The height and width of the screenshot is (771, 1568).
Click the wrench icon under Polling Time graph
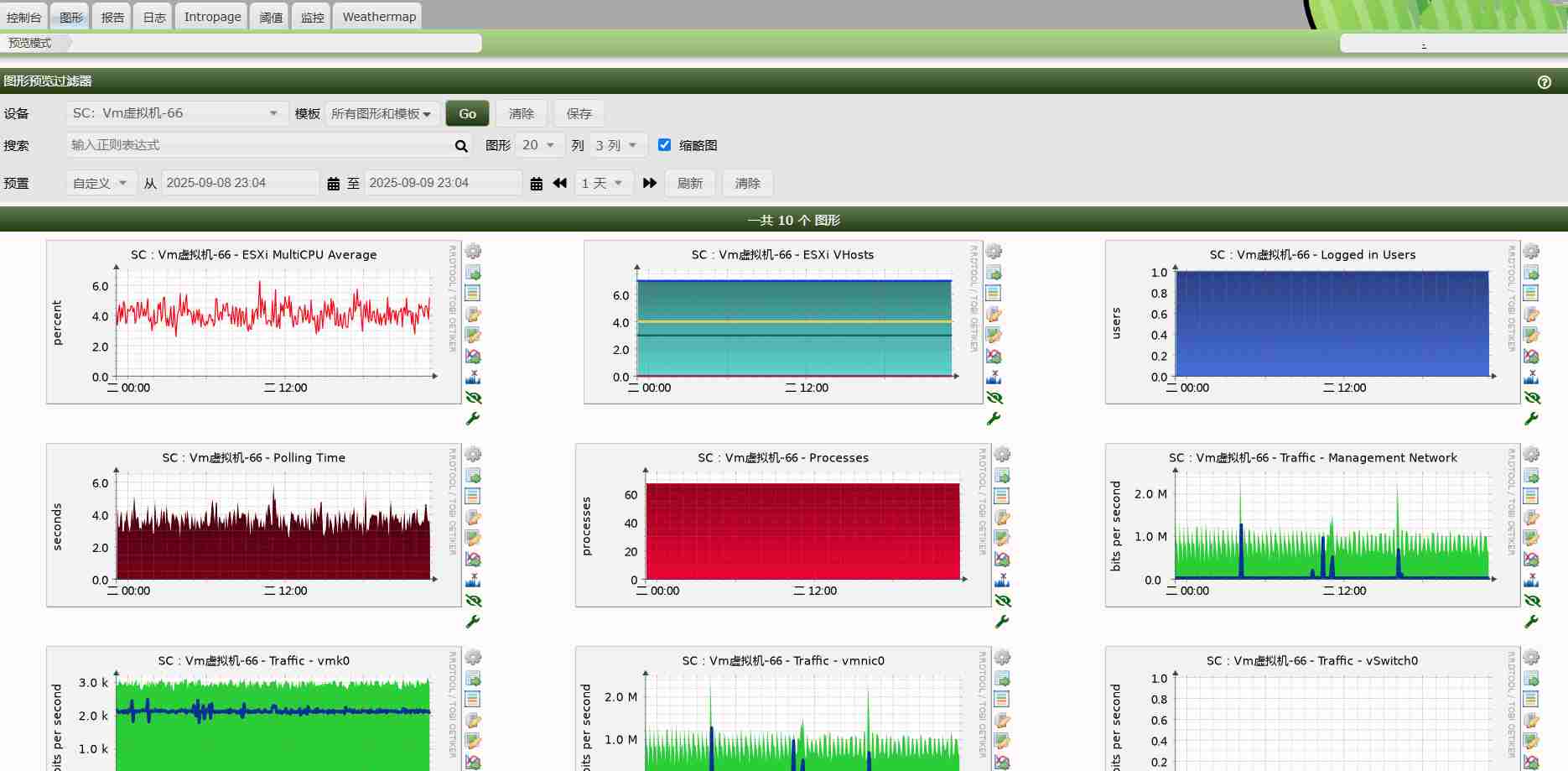[x=473, y=622]
